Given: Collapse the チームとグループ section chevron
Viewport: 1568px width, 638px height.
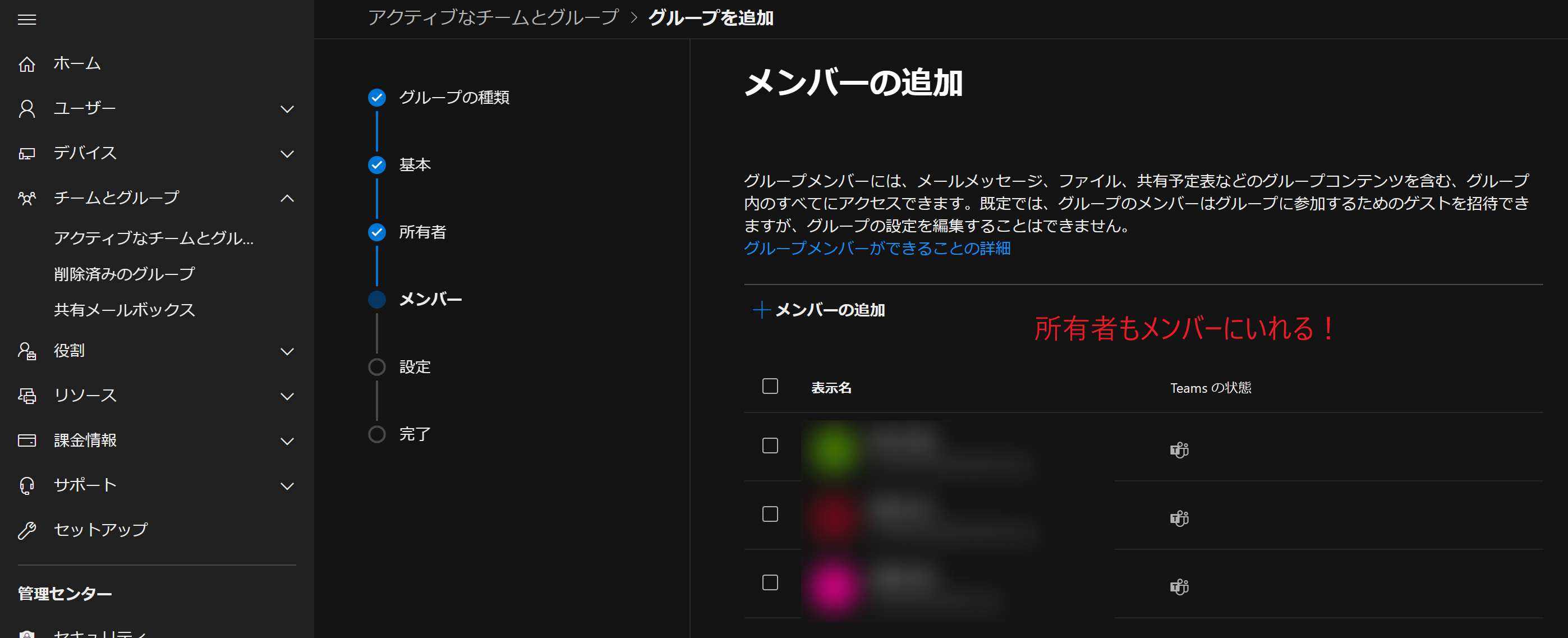Looking at the screenshot, I should (287, 199).
